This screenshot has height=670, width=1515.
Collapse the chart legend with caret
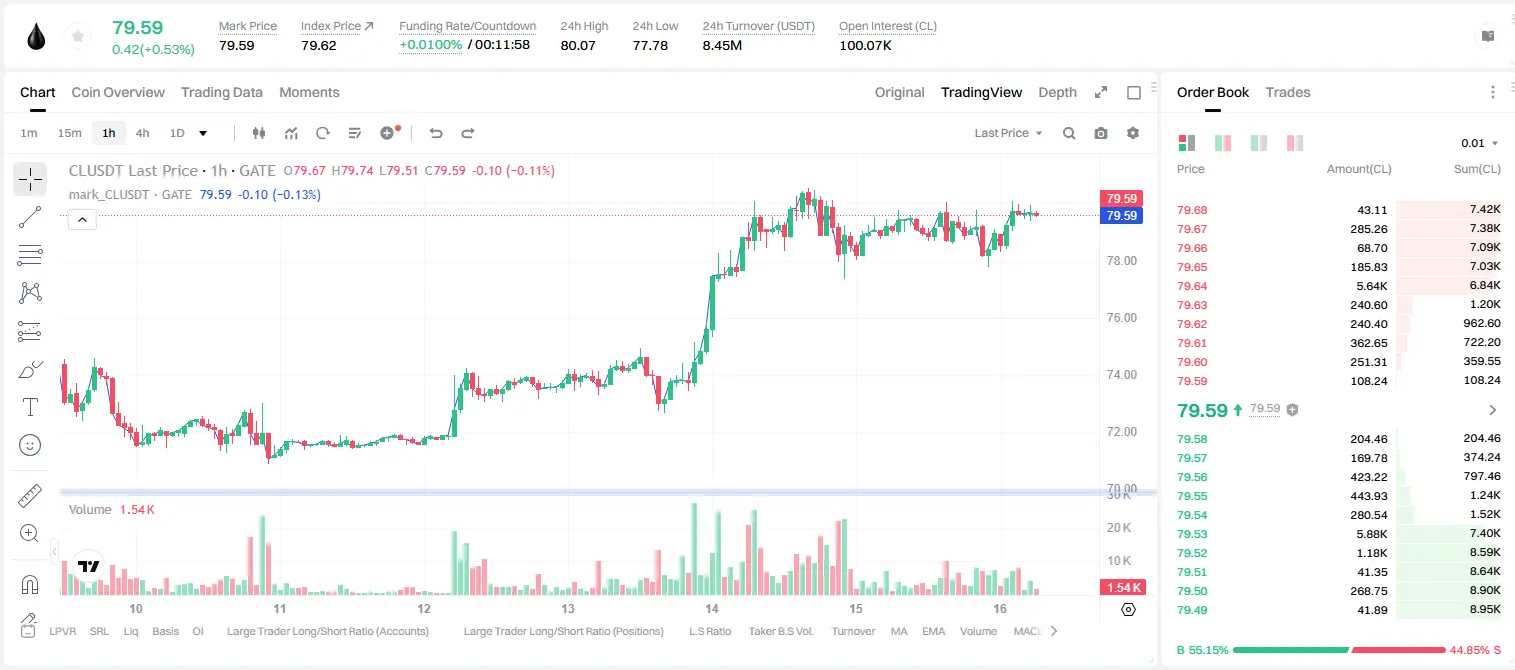[82, 220]
